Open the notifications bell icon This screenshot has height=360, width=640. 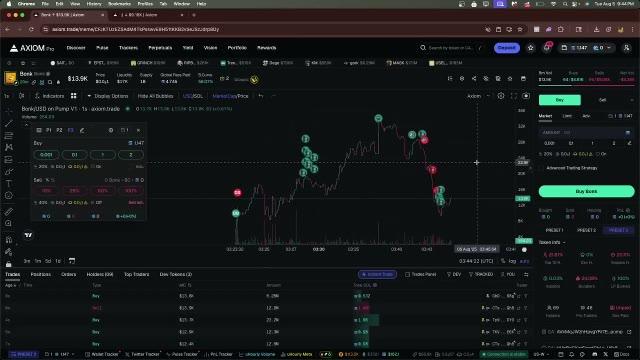click(547, 48)
